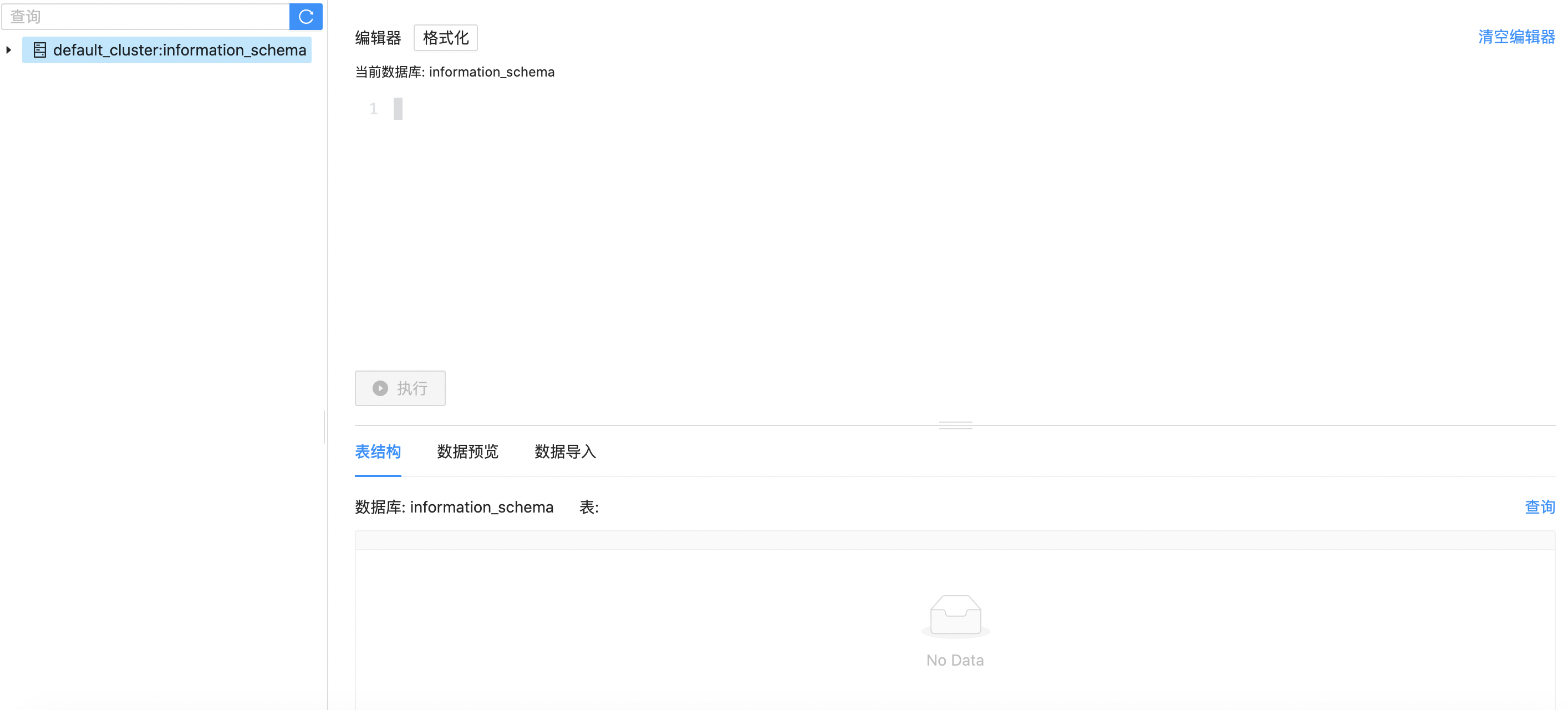Image resolution: width=1568 pixels, height=710 pixels.
Task: Click the No Data empty-state icon
Action: [x=956, y=616]
